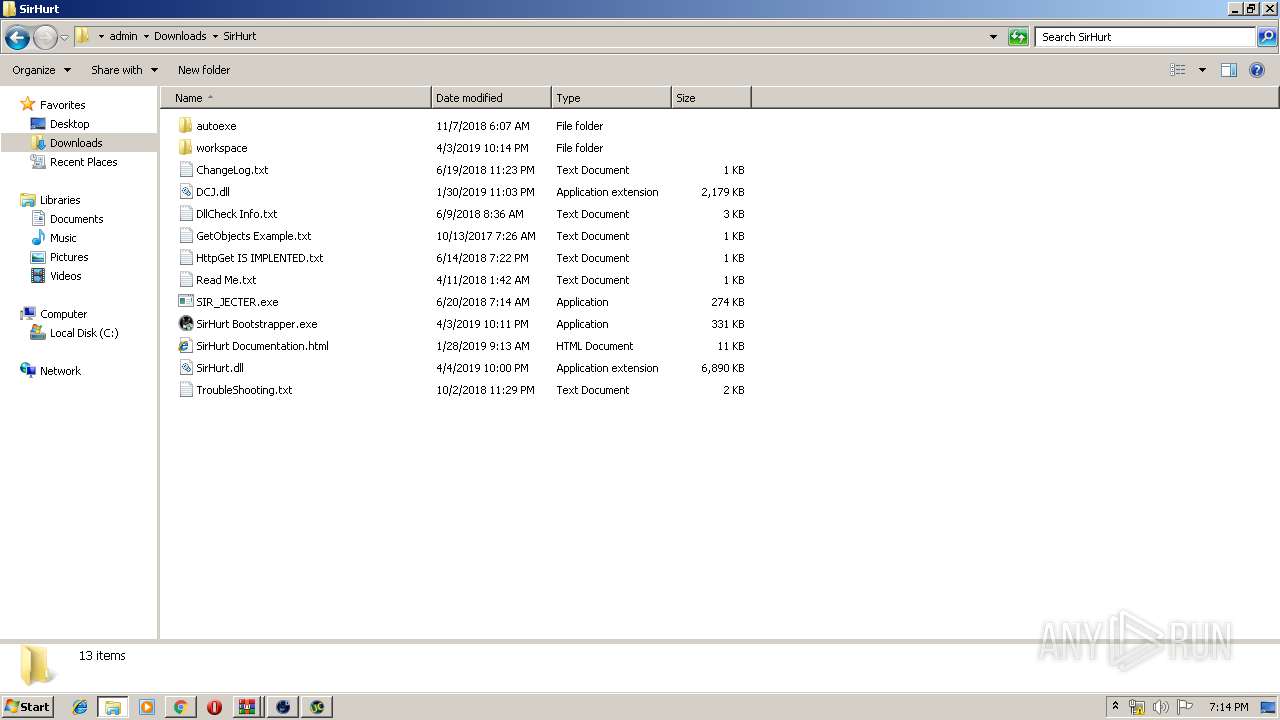Select Computer in navigation pane

click(x=63, y=314)
